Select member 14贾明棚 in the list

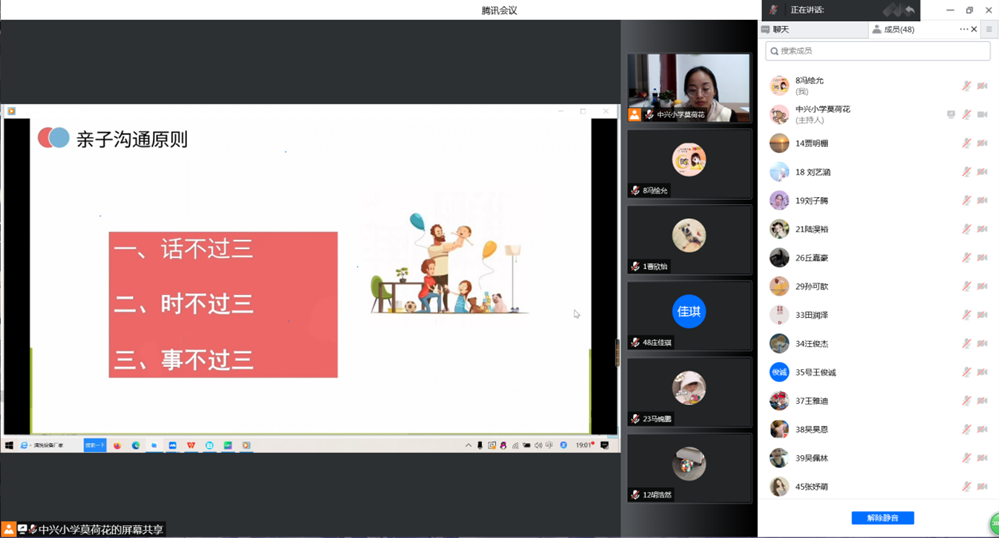click(x=877, y=143)
